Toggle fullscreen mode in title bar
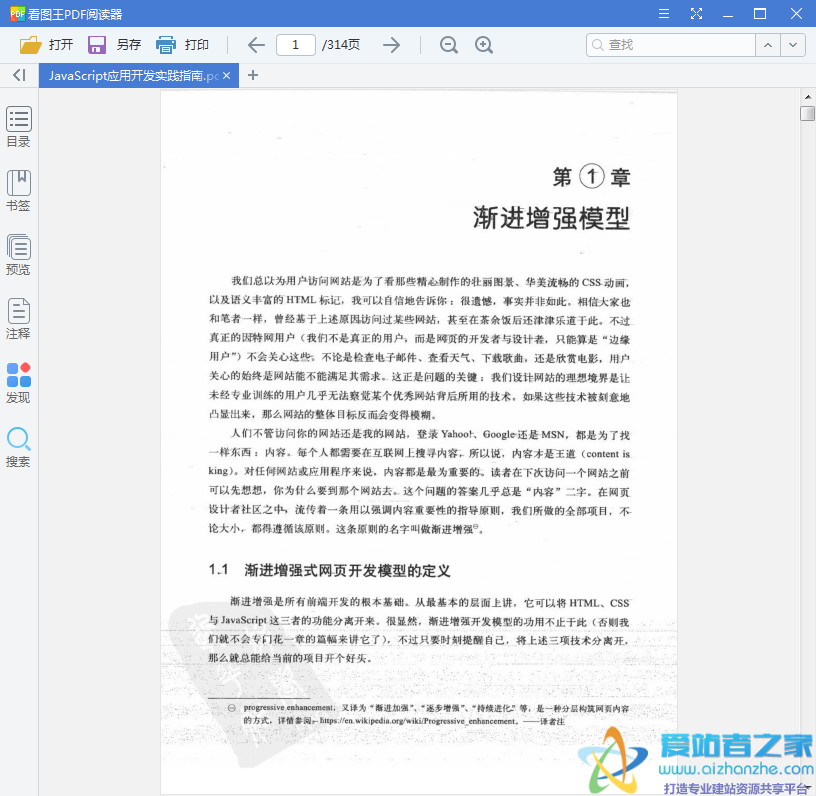The width and height of the screenshot is (816, 796). tap(696, 14)
